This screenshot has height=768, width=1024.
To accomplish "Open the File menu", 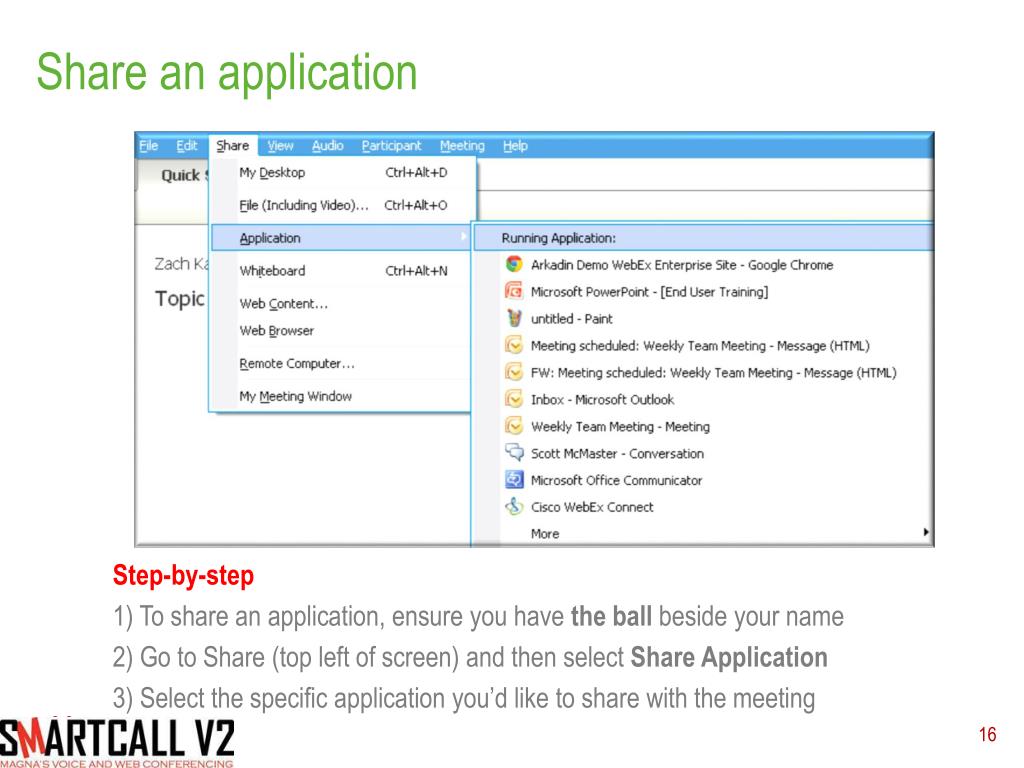I will [x=148, y=146].
